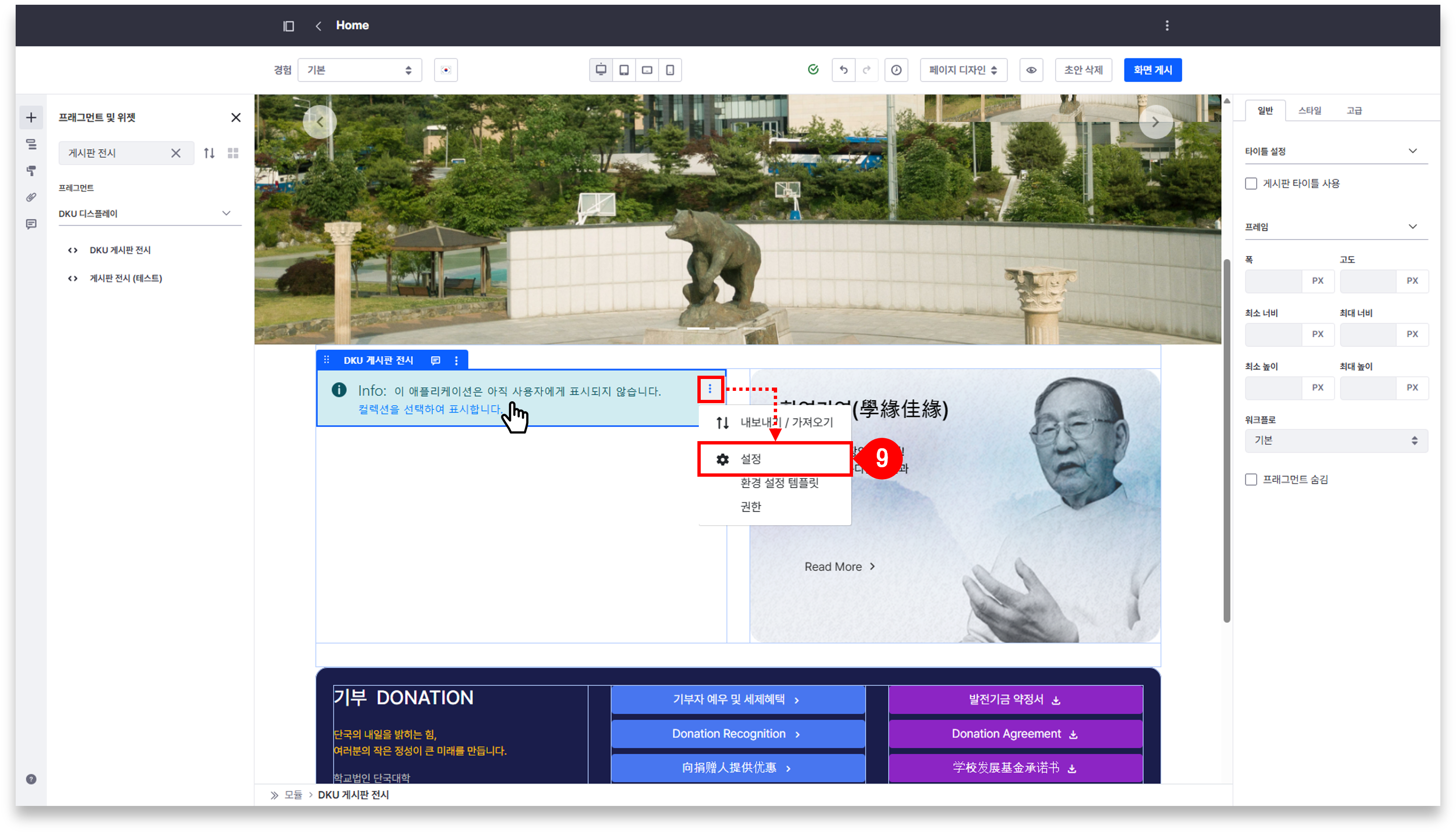Collapse the DKU 디스플레이 section
The height and width of the screenshot is (832, 1456).
point(226,213)
